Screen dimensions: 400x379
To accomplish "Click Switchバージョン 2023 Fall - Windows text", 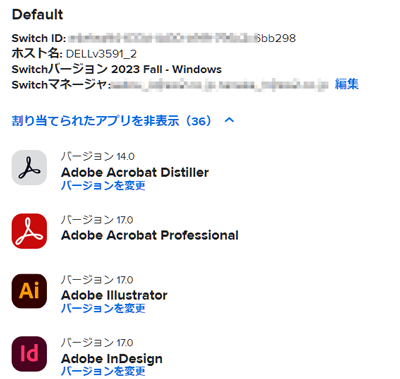I will point(117,69).
